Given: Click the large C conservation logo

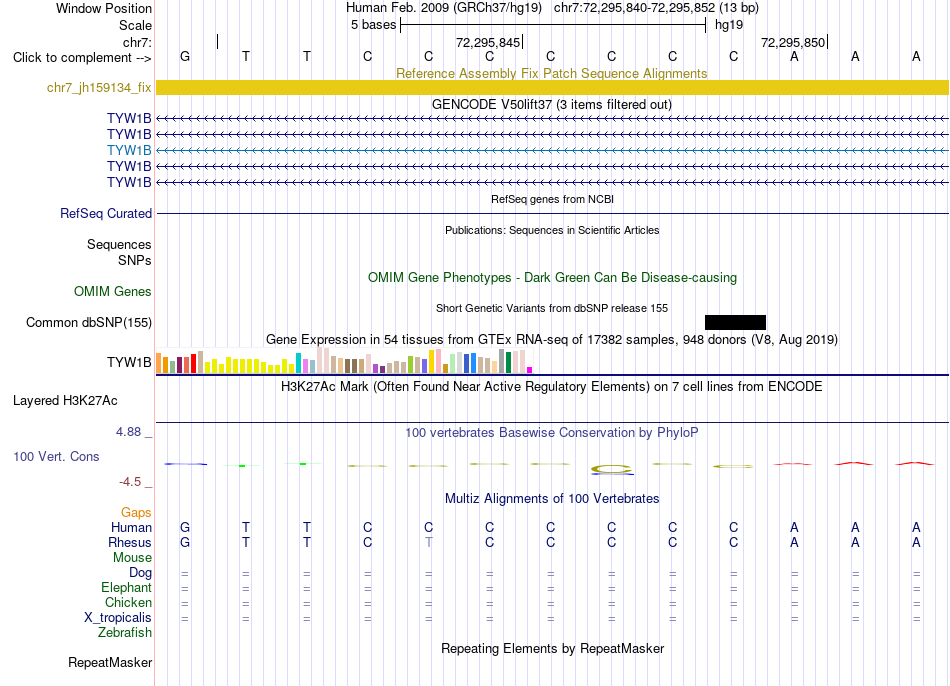Looking at the screenshot, I should tap(612, 469).
